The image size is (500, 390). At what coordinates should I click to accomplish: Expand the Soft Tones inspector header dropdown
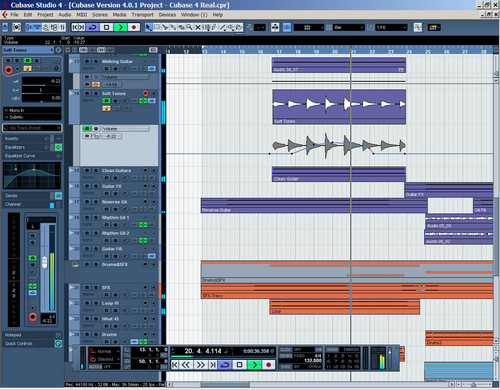pos(51,50)
